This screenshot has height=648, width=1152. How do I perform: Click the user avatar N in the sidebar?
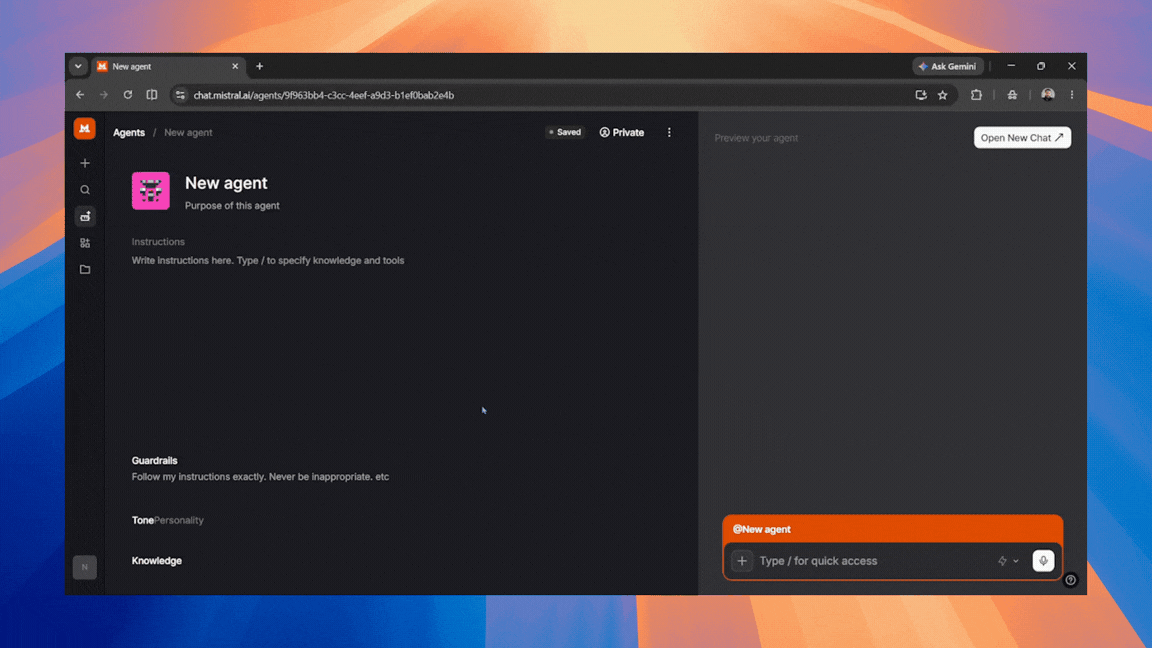click(x=84, y=567)
